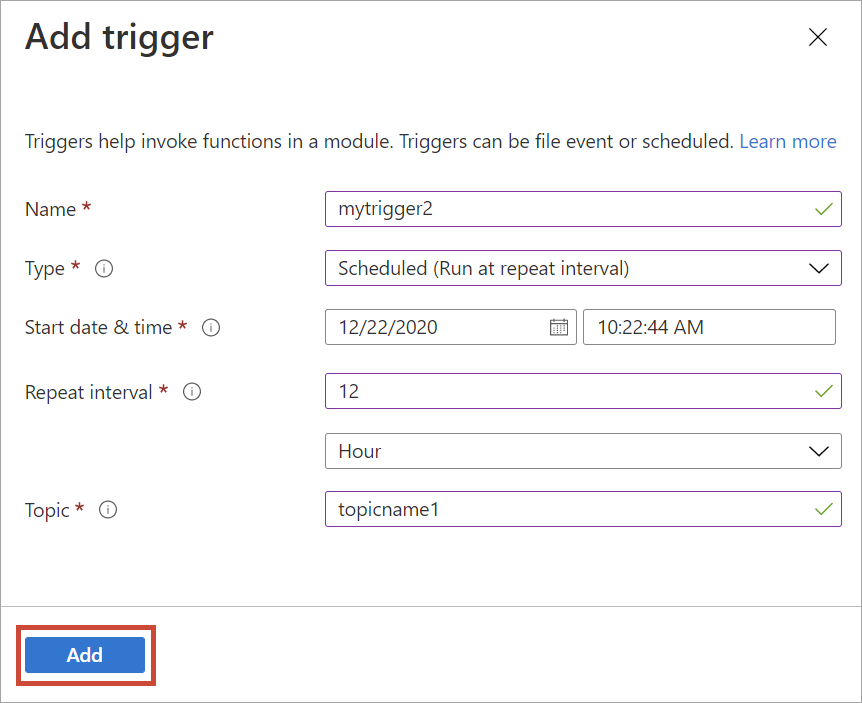Viewport: 862px width, 703px height.
Task: Click the chevron arrow on the Type combo box
Action: coord(819,268)
